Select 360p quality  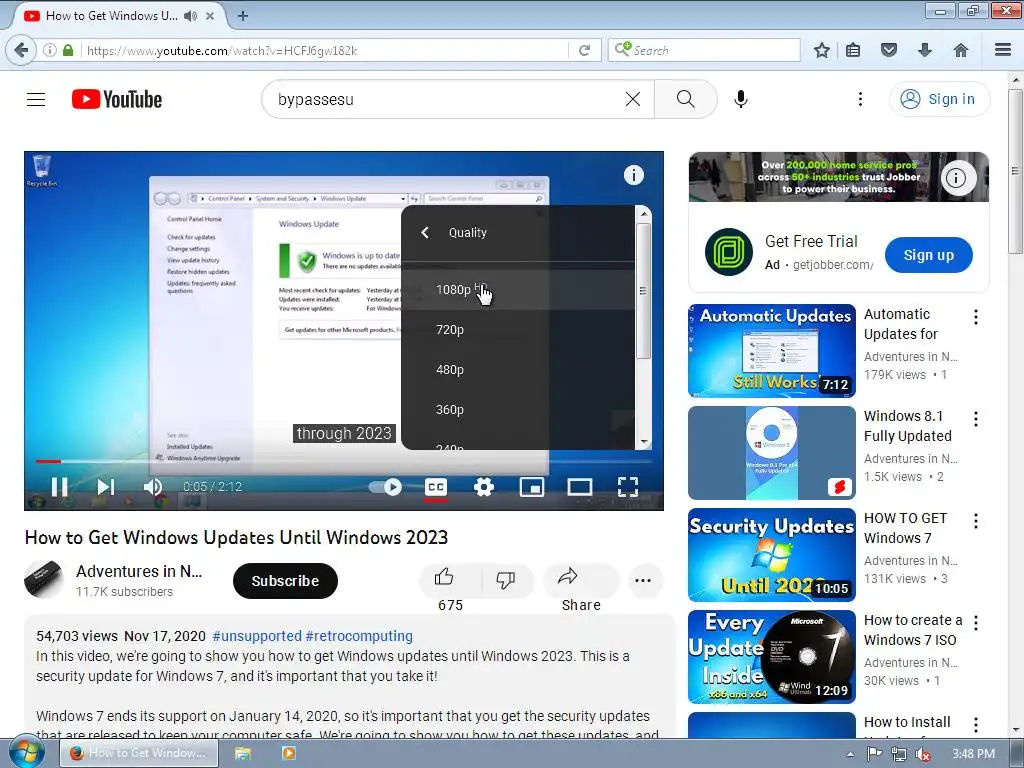coord(517,409)
